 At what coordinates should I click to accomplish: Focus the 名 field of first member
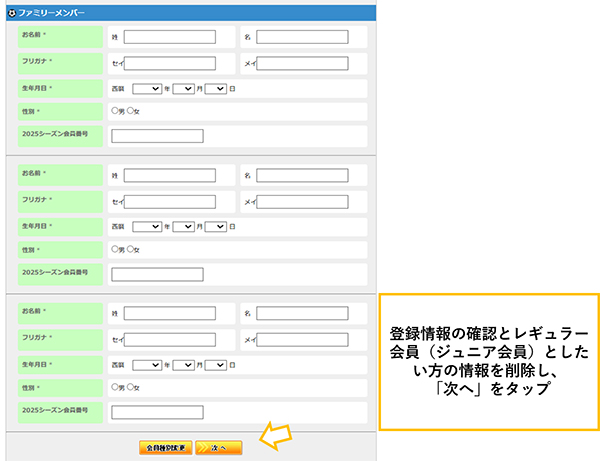[x=302, y=37]
